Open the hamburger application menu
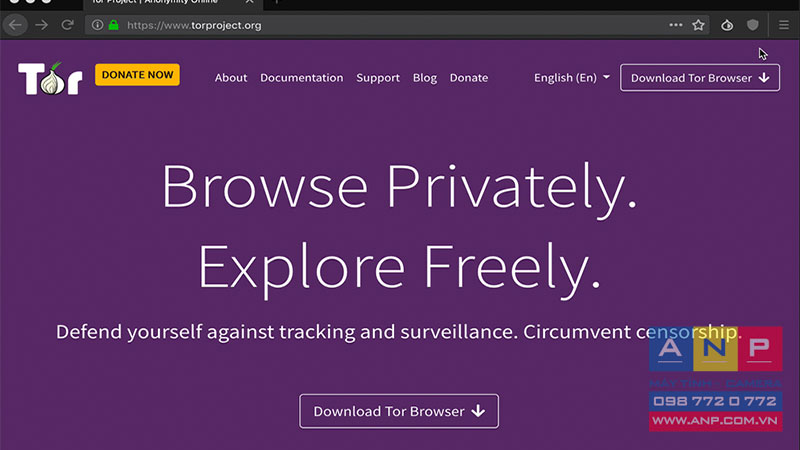 784,24
